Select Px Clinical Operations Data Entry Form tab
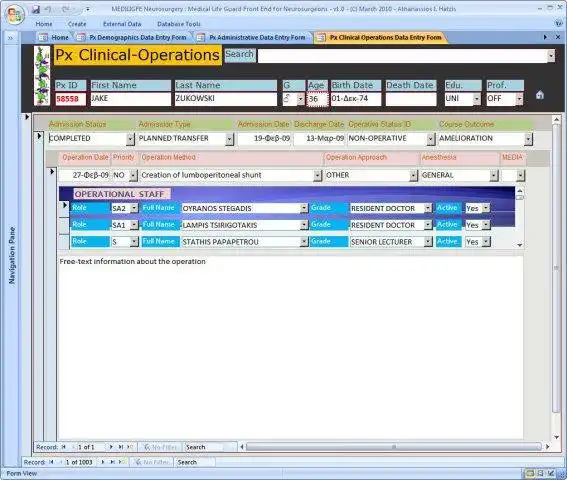The width and height of the screenshot is (567, 480). (380, 37)
